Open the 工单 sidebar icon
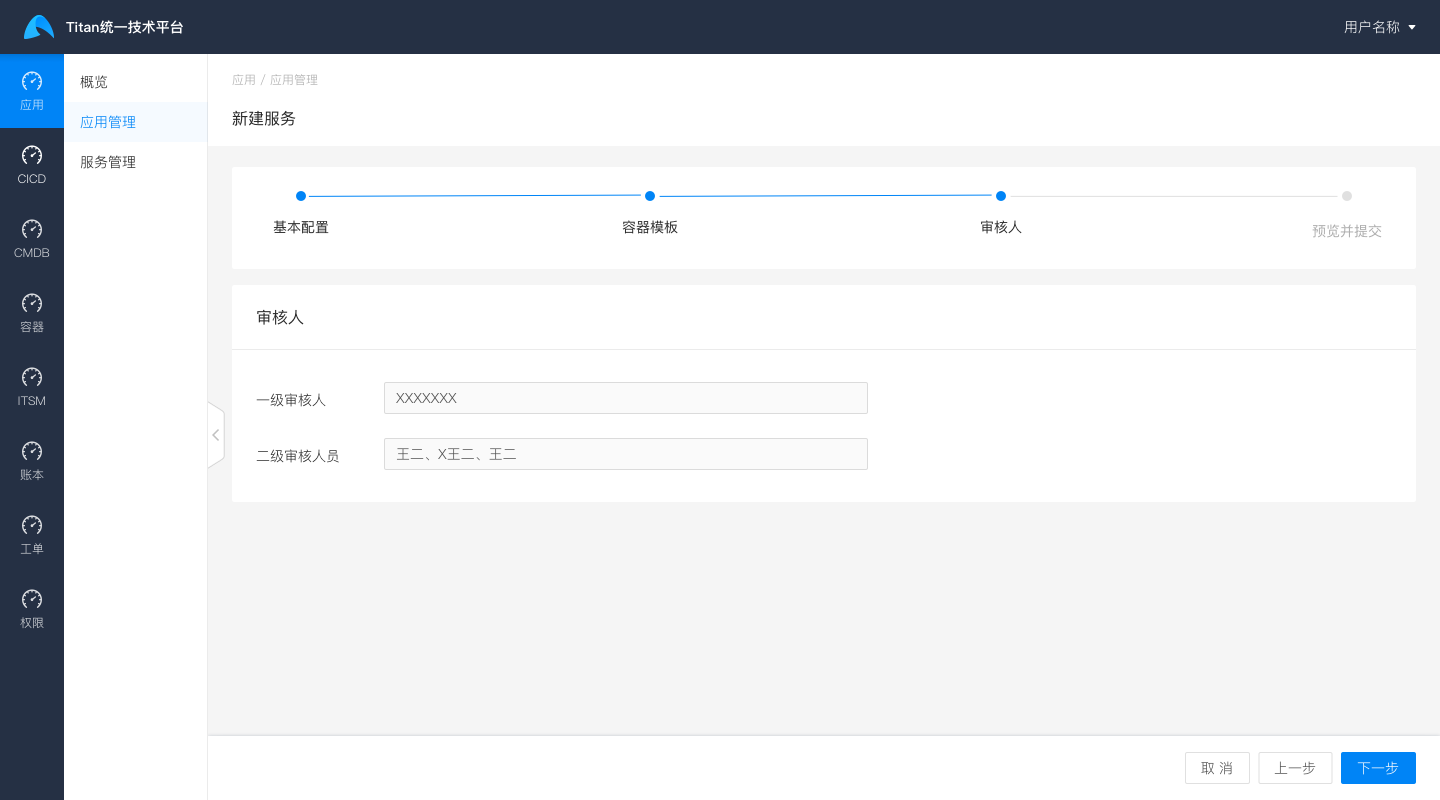 [32, 535]
